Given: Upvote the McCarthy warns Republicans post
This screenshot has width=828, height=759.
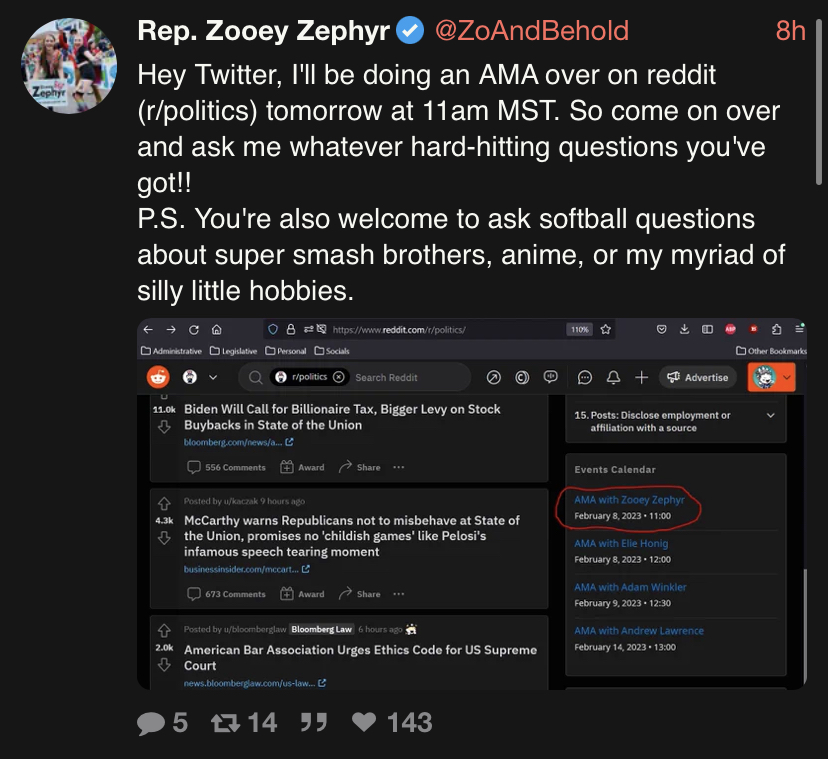Looking at the screenshot, I should click(x=164, y=502).
